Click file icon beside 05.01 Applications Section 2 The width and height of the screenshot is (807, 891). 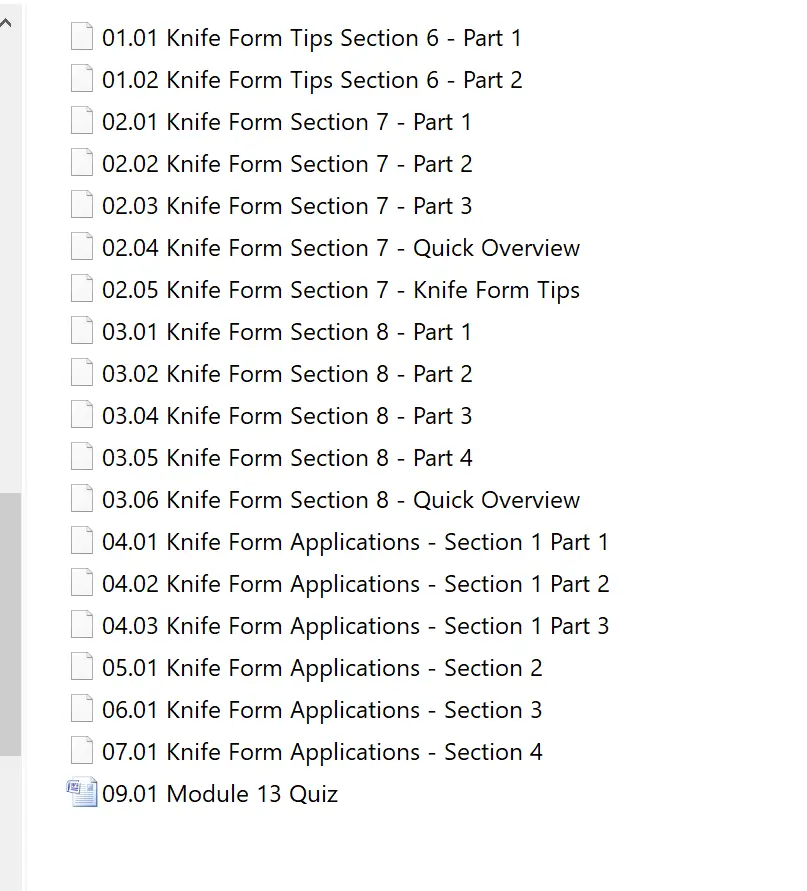click(82, 668)
